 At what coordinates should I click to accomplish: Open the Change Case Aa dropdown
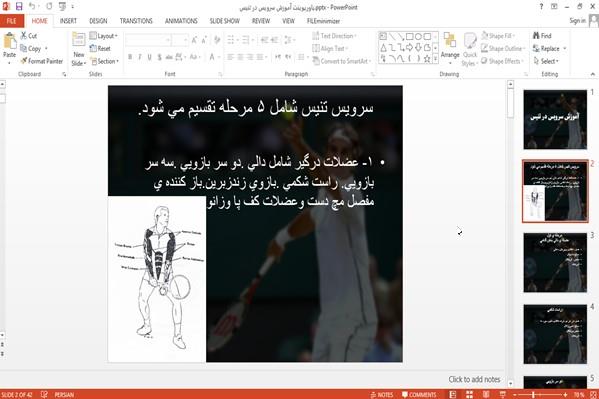click(x=194, y=57)
